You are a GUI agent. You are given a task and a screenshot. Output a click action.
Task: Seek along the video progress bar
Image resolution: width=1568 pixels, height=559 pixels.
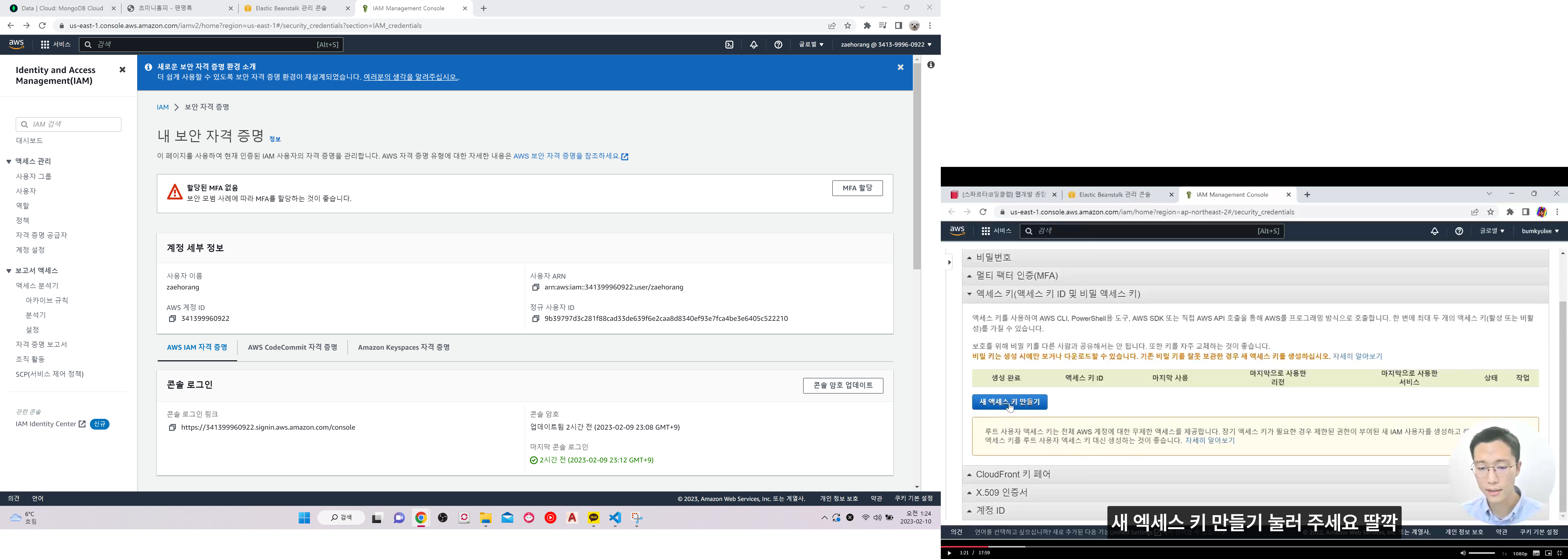tap(1254, 546)
